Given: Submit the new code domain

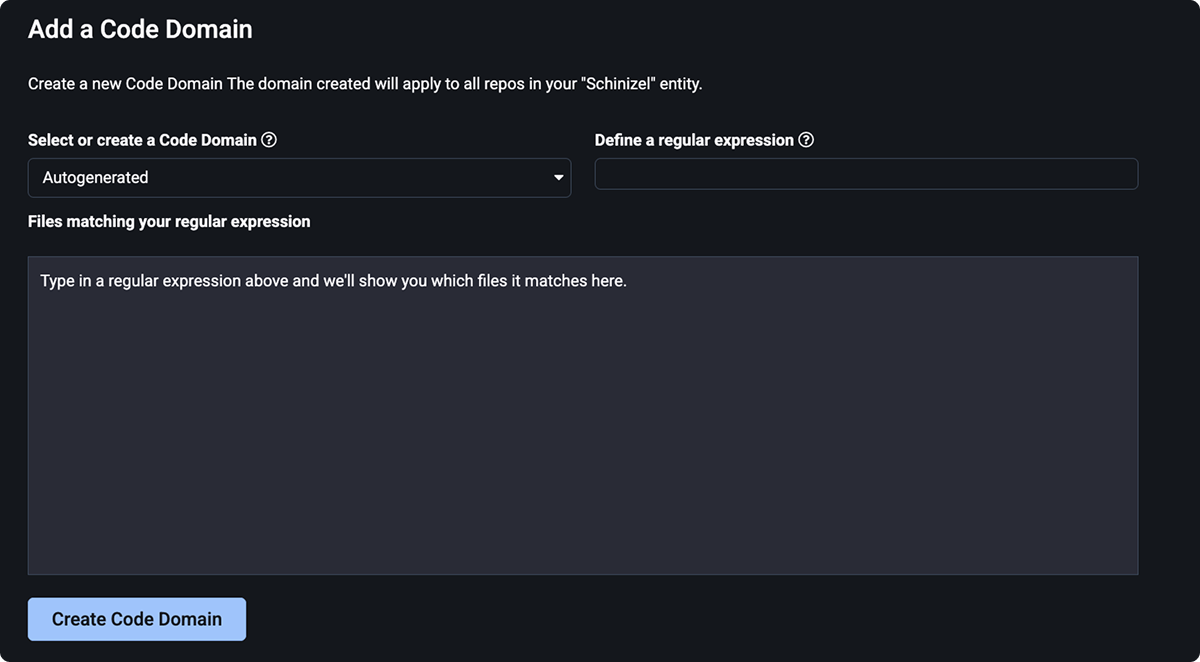Looking at the screenshot, I should coord(136,618).
